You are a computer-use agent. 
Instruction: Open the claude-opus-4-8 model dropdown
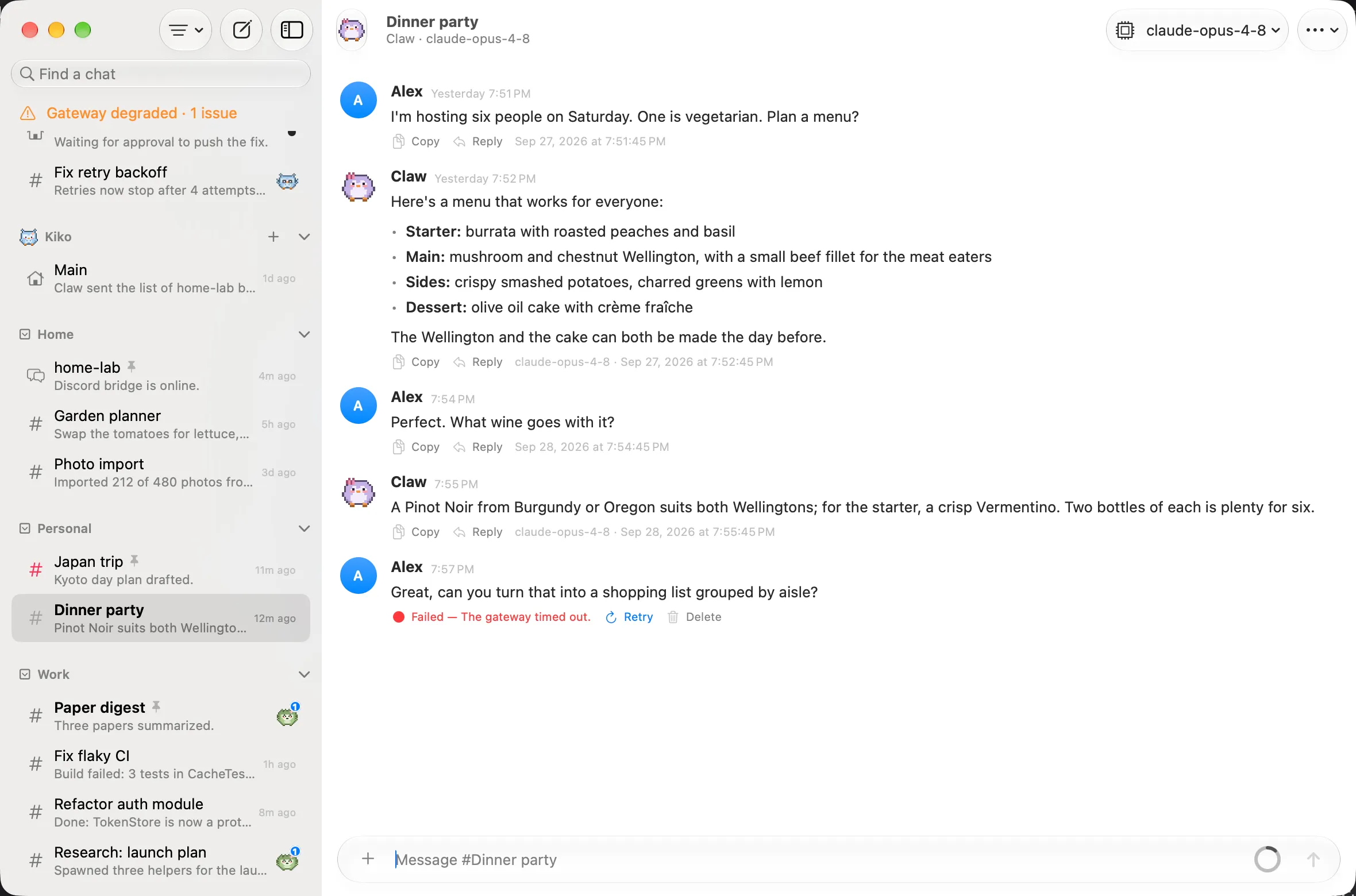click(x=1197, y=30)
